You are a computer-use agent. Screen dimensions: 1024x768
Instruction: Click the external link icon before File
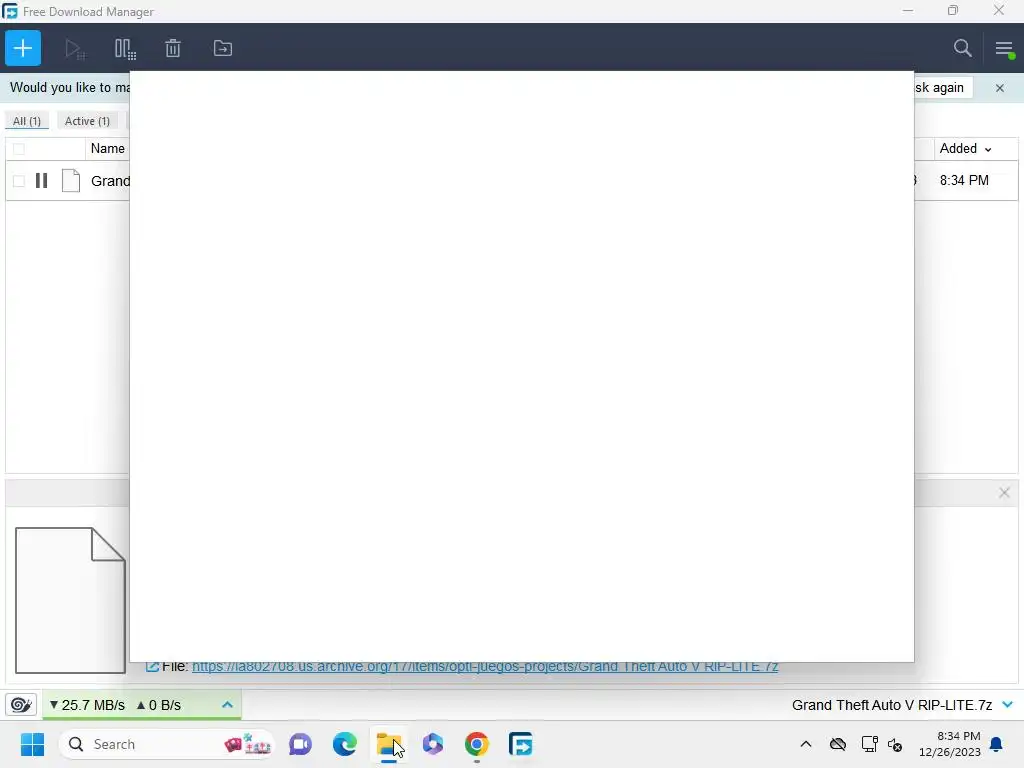click(x=152, y=667)
